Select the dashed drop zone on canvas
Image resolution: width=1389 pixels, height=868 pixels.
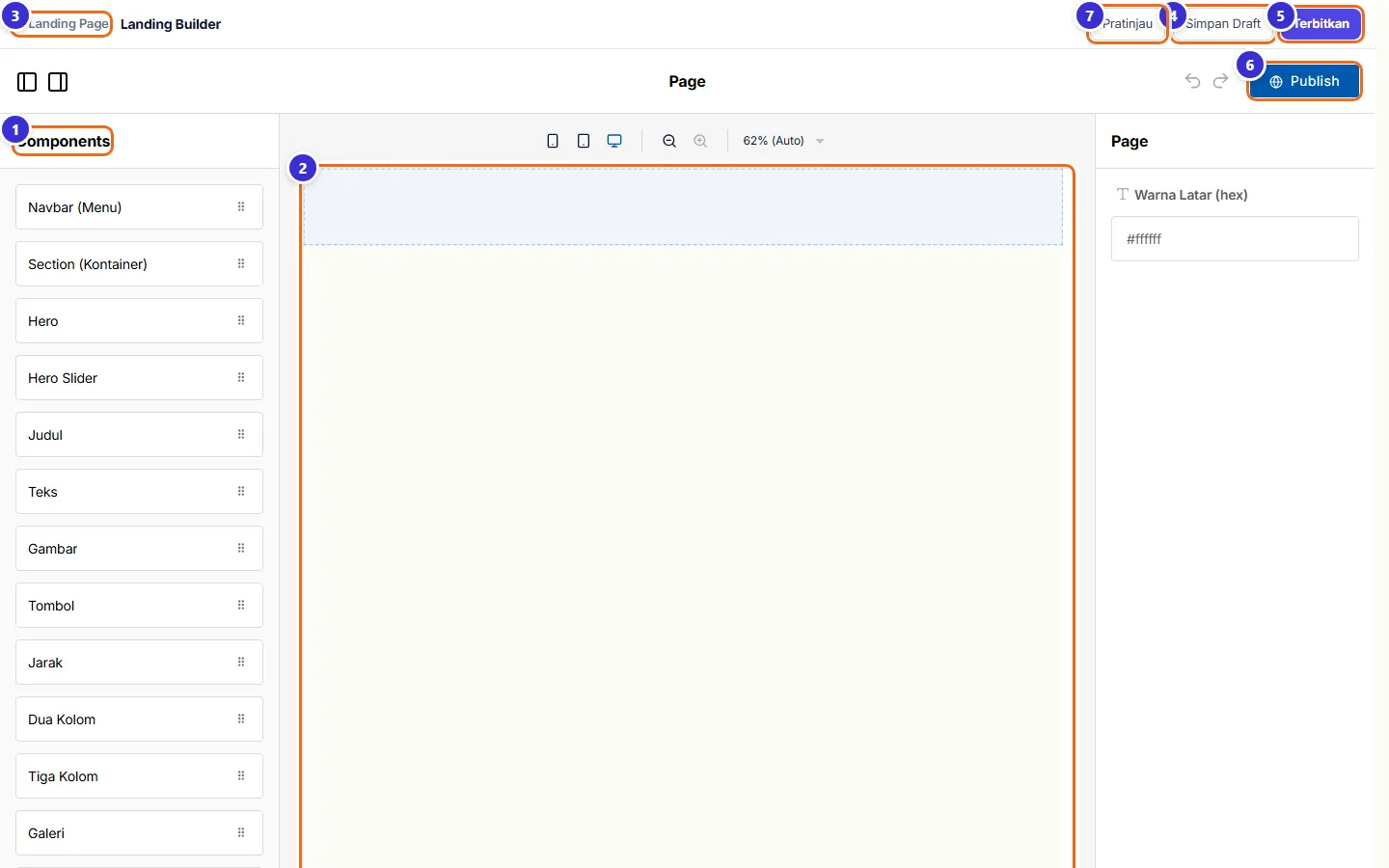(x=683, y=206)
